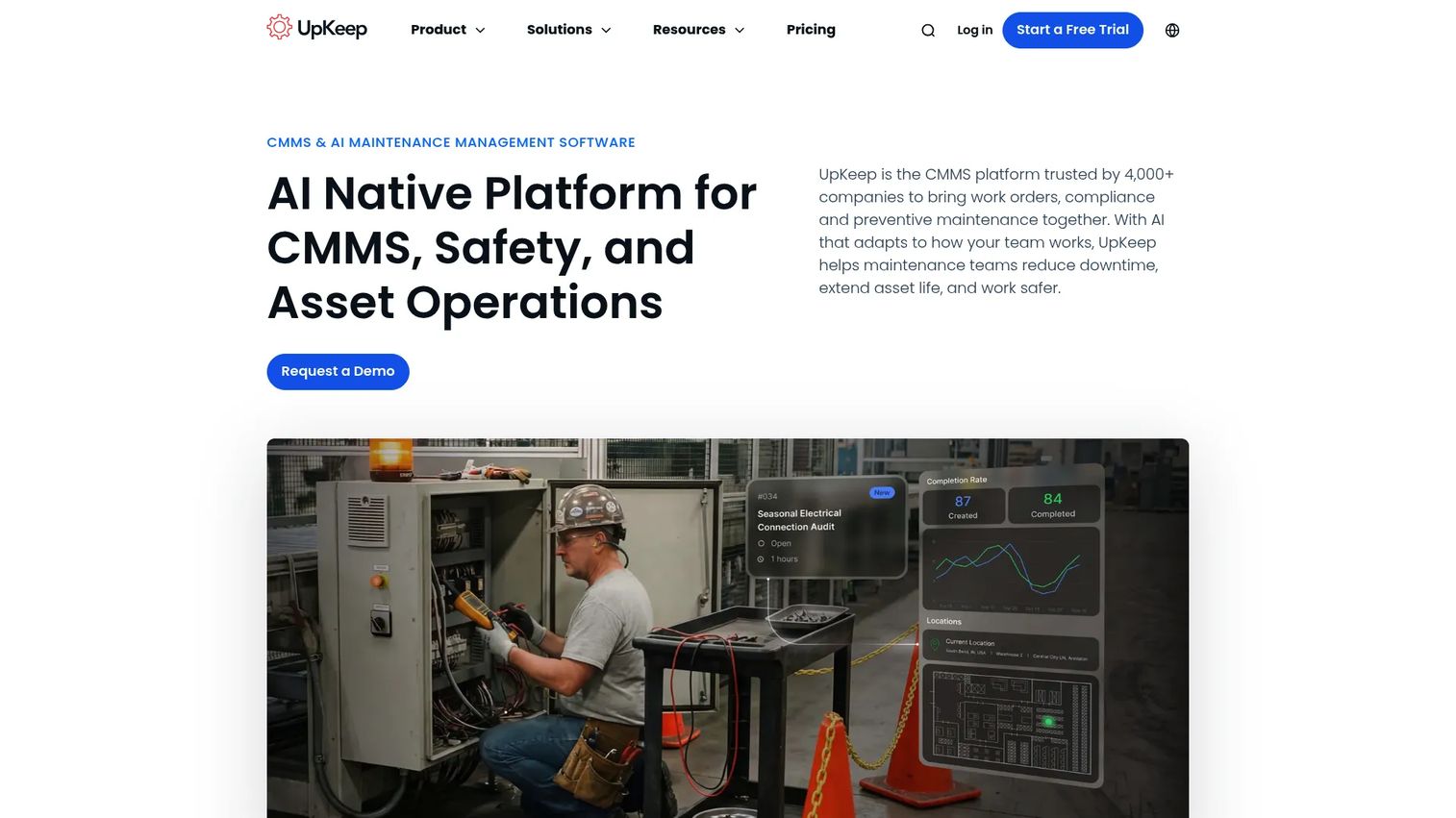Open the globe language selector icon
Viewport: 1456px width, 818px height.
pyautogui.click(x=1172, y=30)
